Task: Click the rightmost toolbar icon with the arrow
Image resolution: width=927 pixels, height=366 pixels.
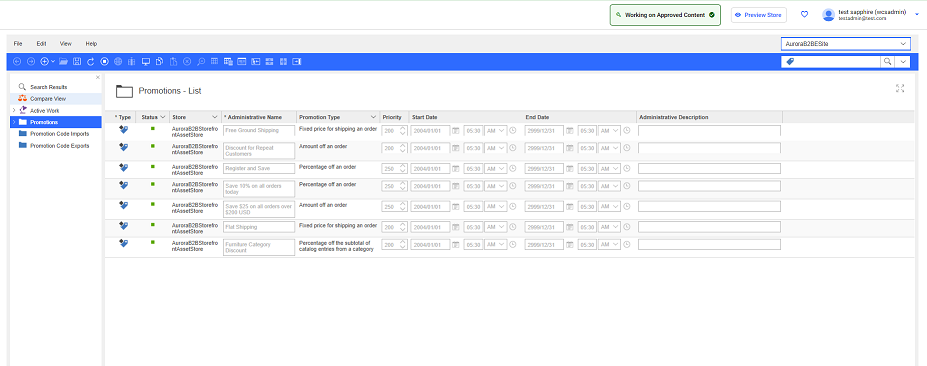Action: pos(297,61)
